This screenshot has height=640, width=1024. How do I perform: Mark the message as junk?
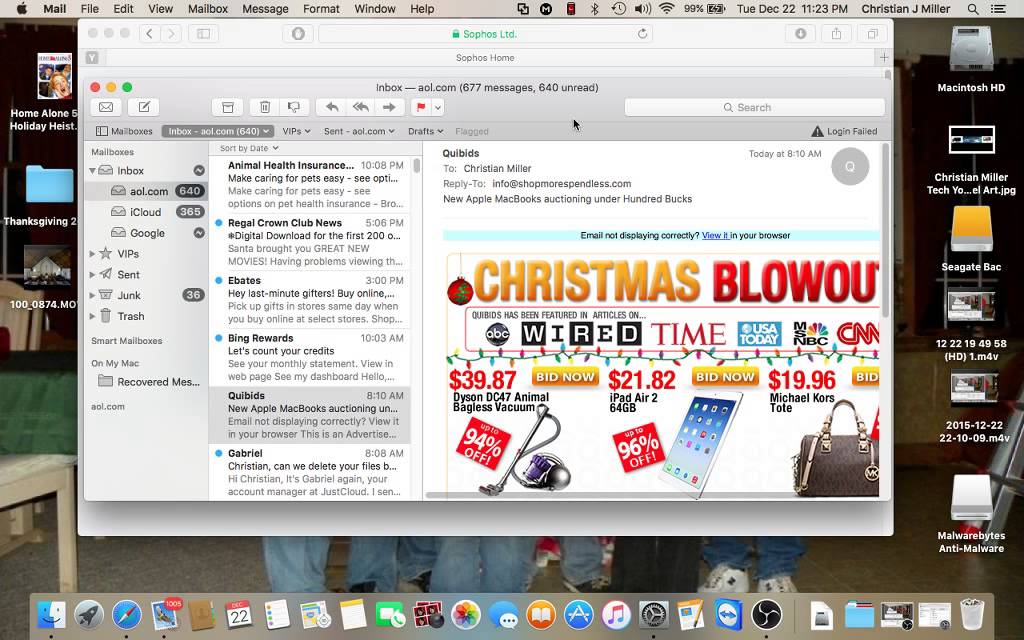(295, 107)
